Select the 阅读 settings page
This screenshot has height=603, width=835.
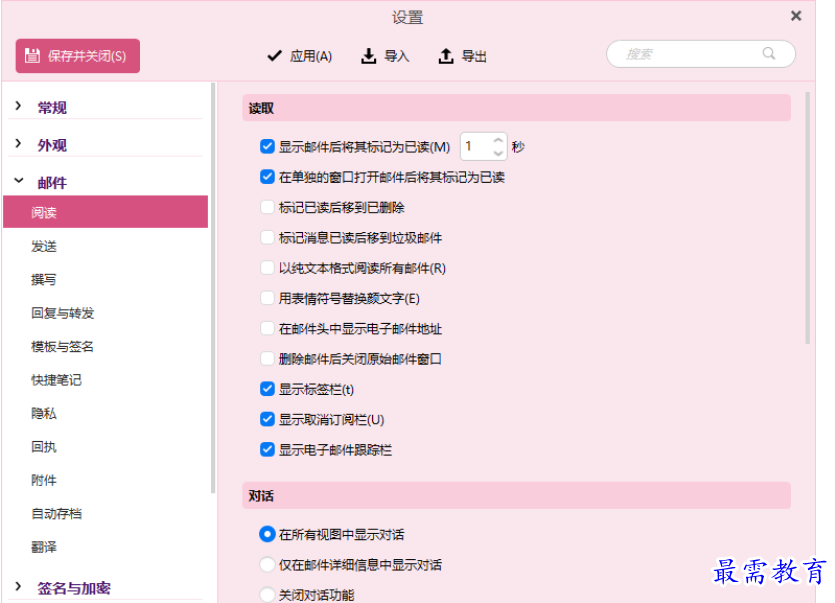105,212
